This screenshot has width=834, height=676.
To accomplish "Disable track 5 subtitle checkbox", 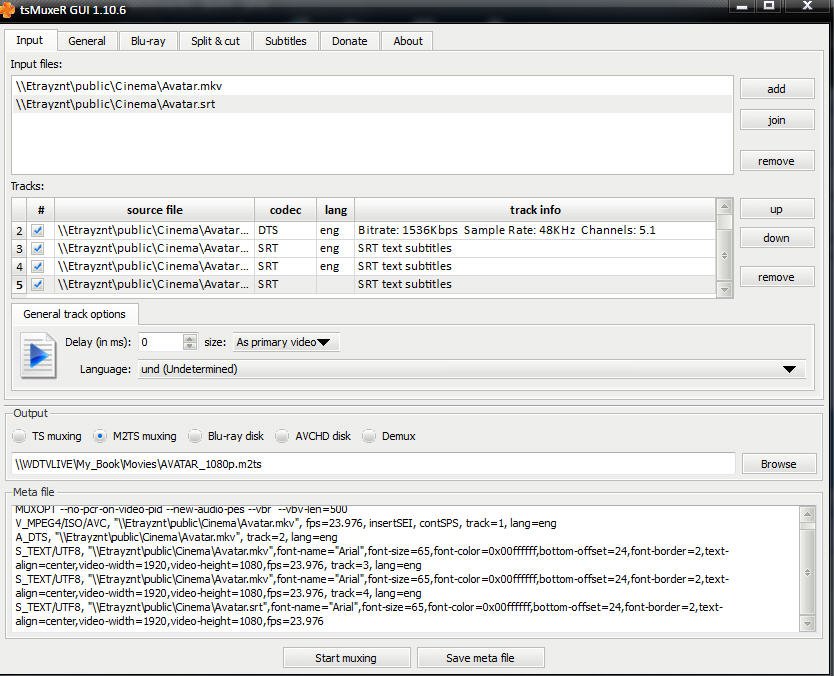I will point(38,284).
